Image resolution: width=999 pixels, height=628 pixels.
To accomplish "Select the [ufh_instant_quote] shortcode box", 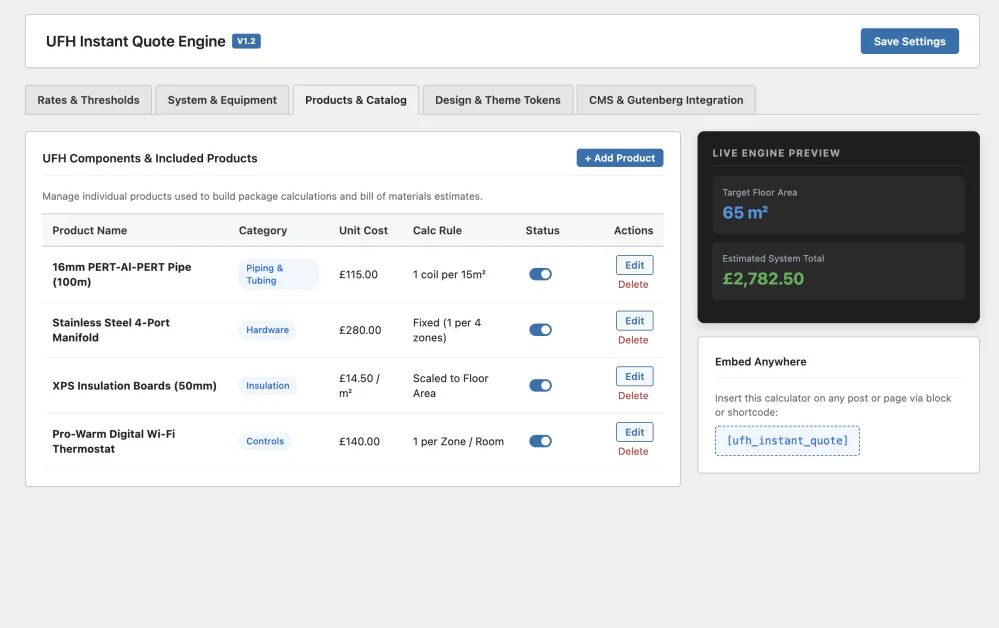I will coord(787,441).
